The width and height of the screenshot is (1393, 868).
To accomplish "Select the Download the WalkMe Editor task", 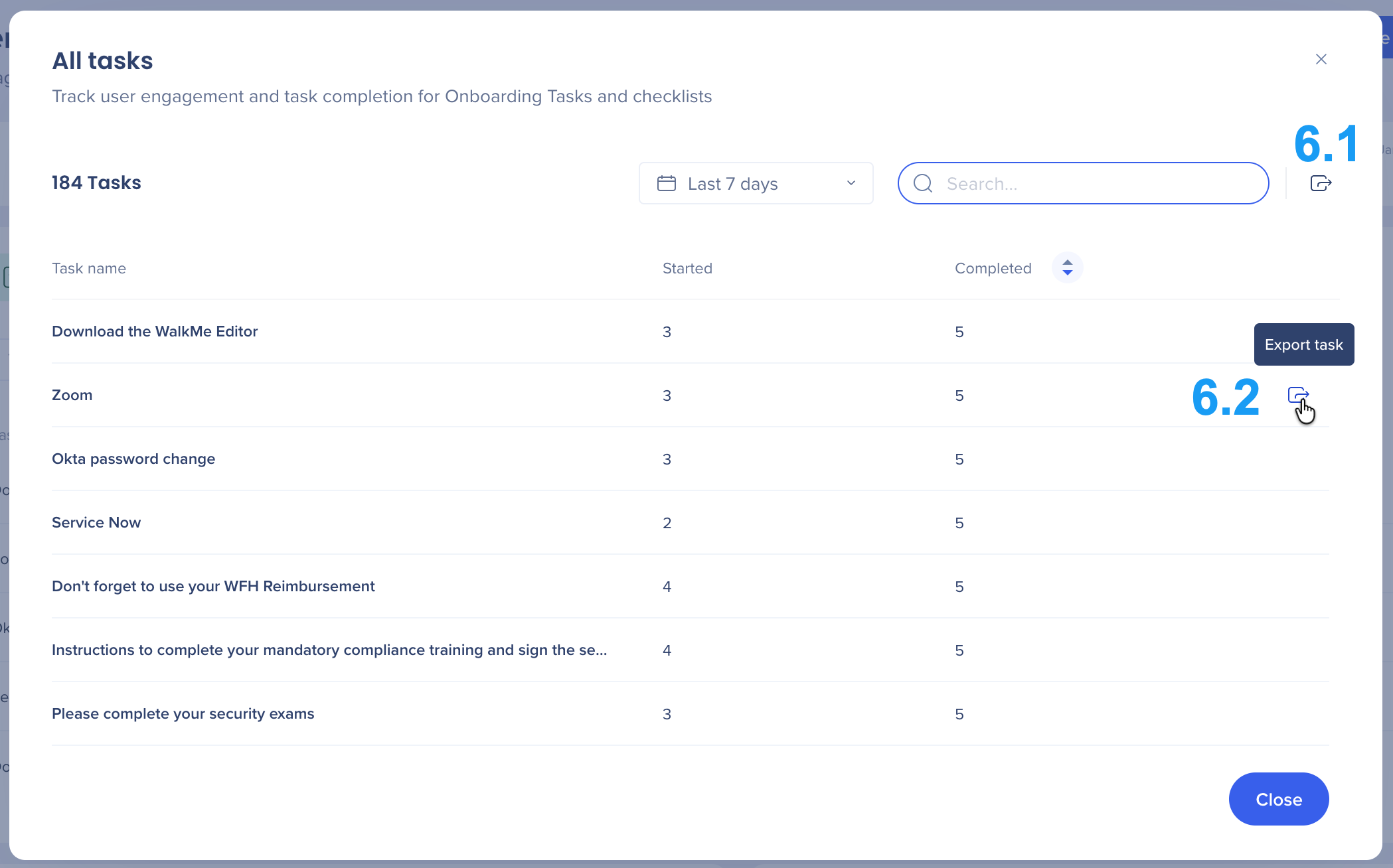I will point(155,331).
